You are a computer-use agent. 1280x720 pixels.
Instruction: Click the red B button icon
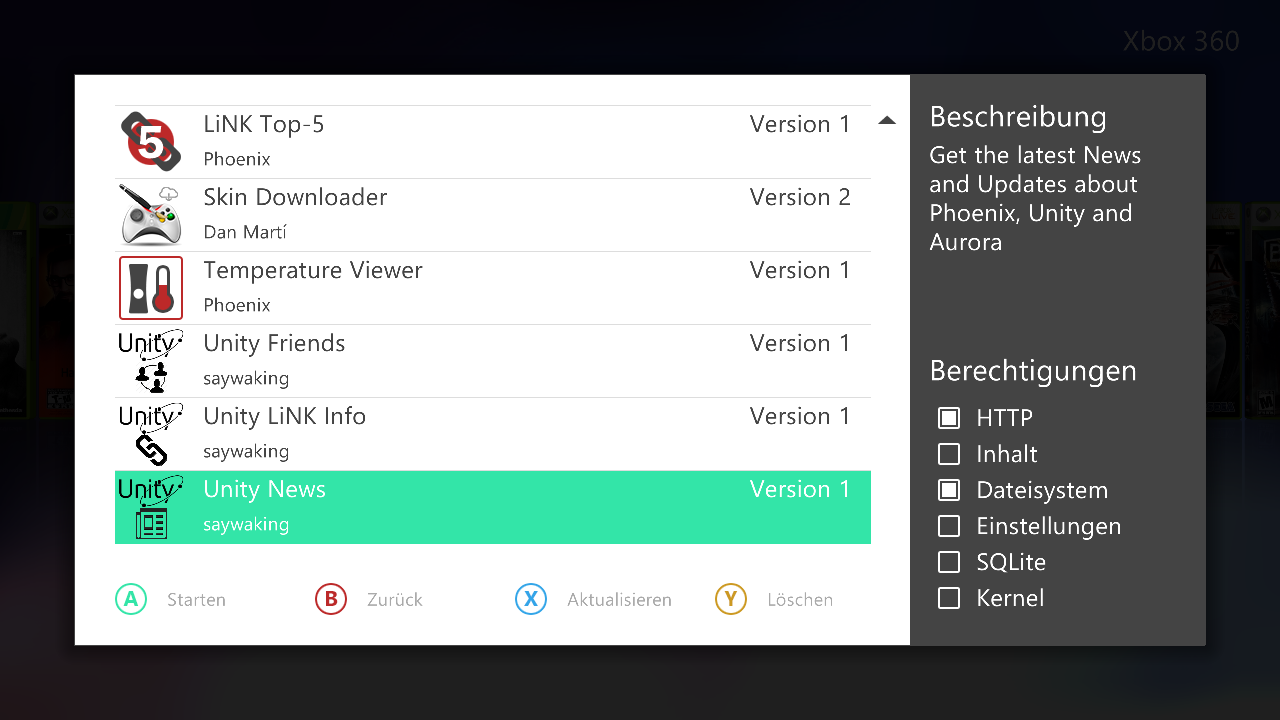331,599
